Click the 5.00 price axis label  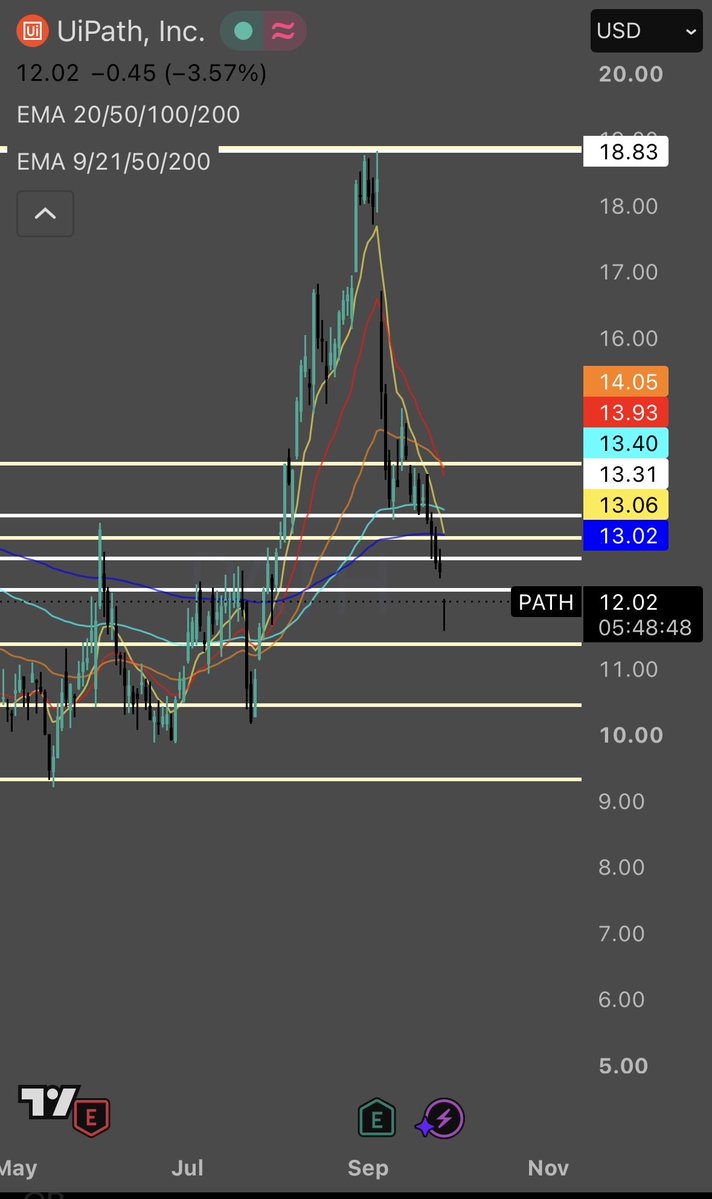pos(623,1066)
